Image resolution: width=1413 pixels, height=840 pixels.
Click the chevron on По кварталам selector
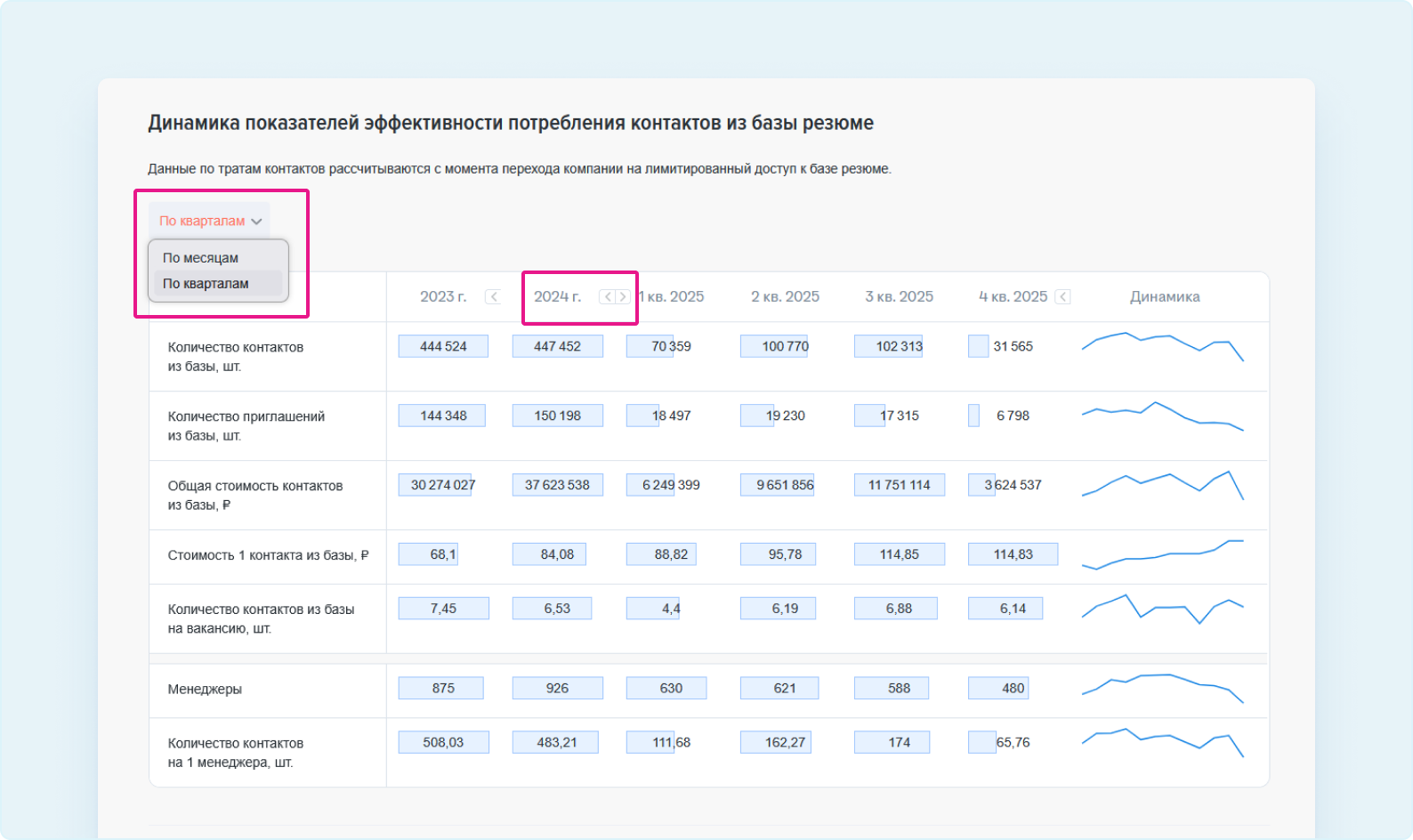point(257,222)
